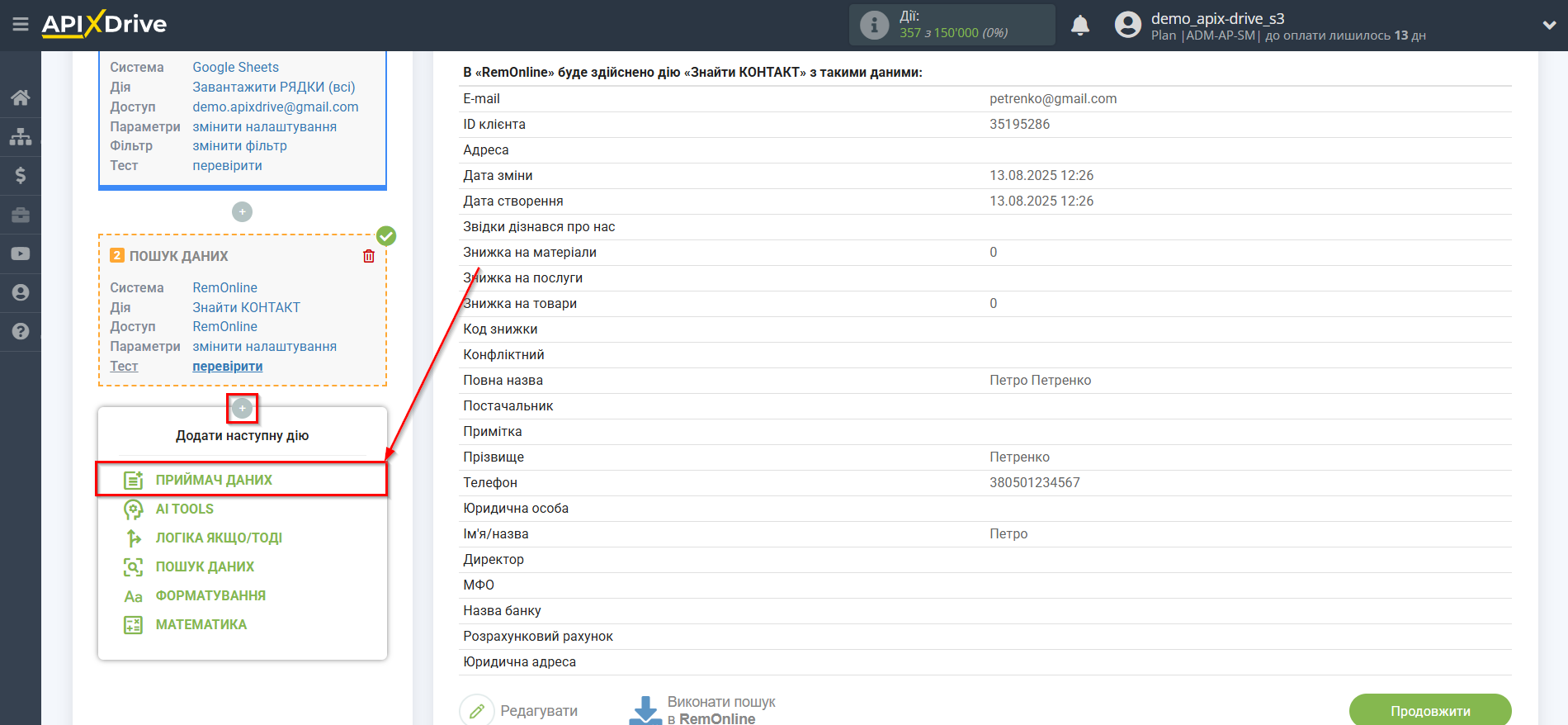This screenshot has height=725, width=1568.
Task: Click Виконати пошук в RemOnline
Action: (x=721, y=710)
